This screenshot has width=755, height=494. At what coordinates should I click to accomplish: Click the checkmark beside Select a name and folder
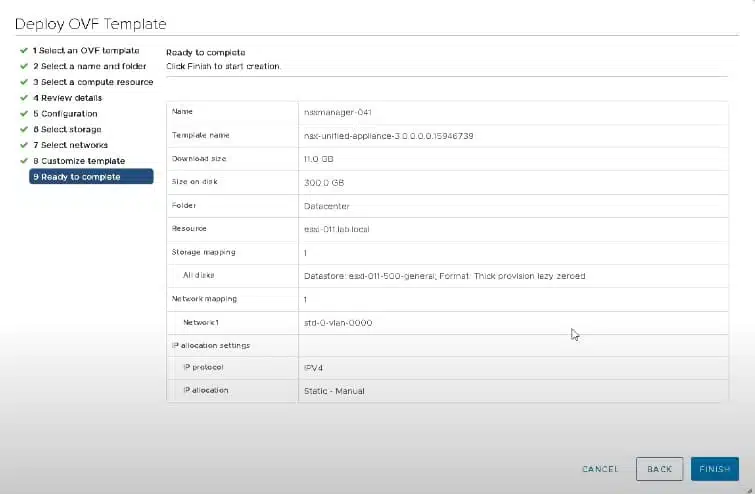[24, 66]
